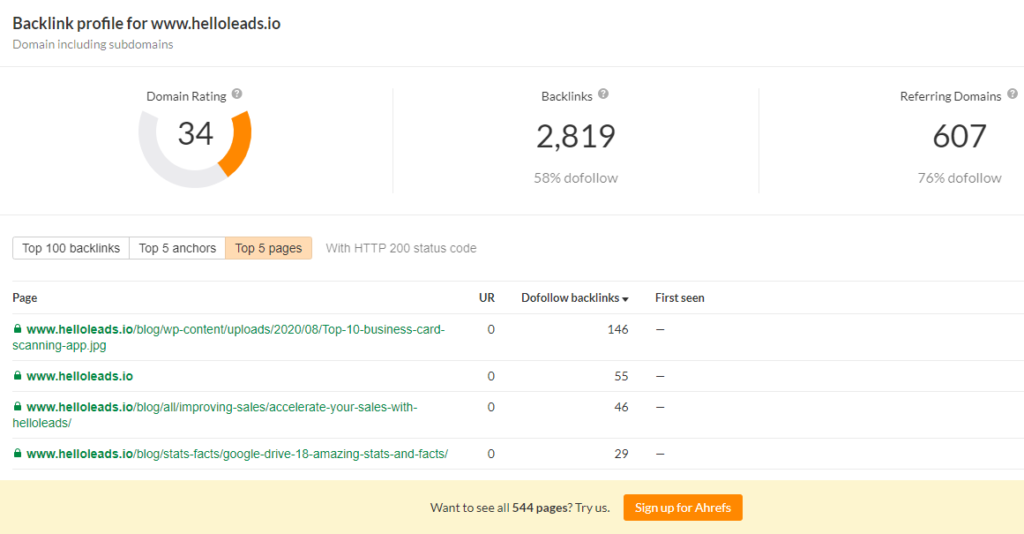Click help icon next to Domain Rating
The image size is (1024, 534).
coord(237,94)
